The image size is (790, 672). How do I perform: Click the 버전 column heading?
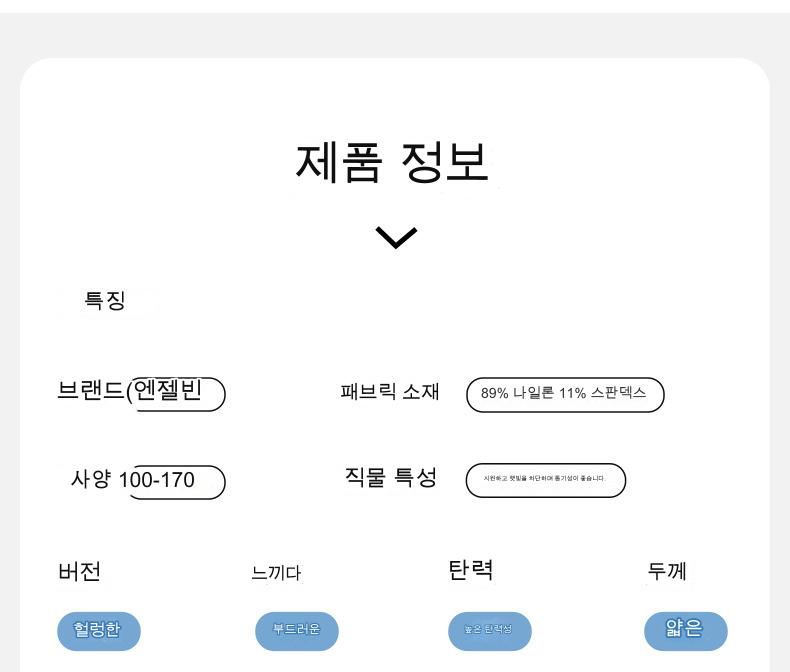(x=79, y=572)
